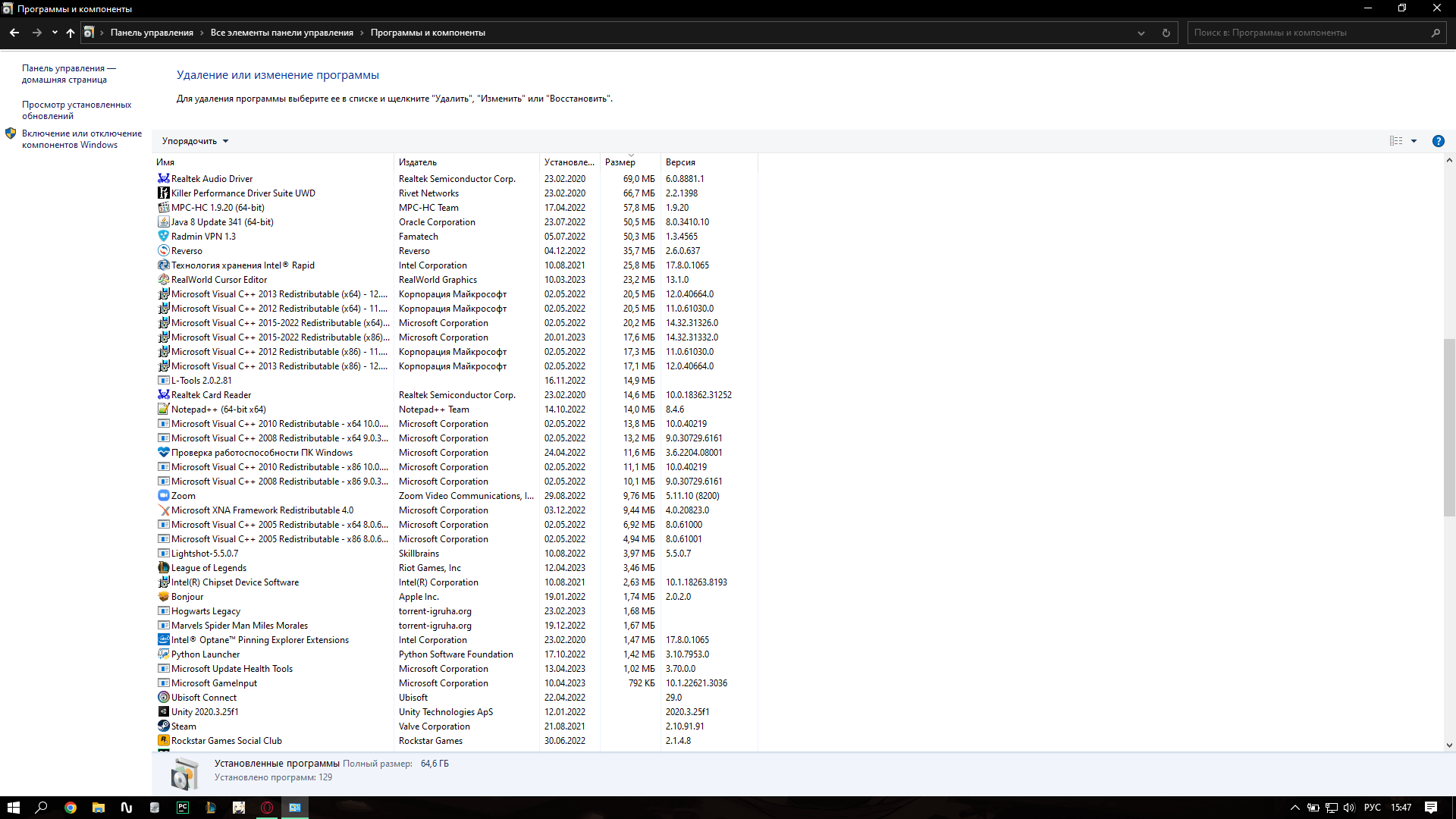Open Просмотр установленных обновлений link

coord(77,110)
